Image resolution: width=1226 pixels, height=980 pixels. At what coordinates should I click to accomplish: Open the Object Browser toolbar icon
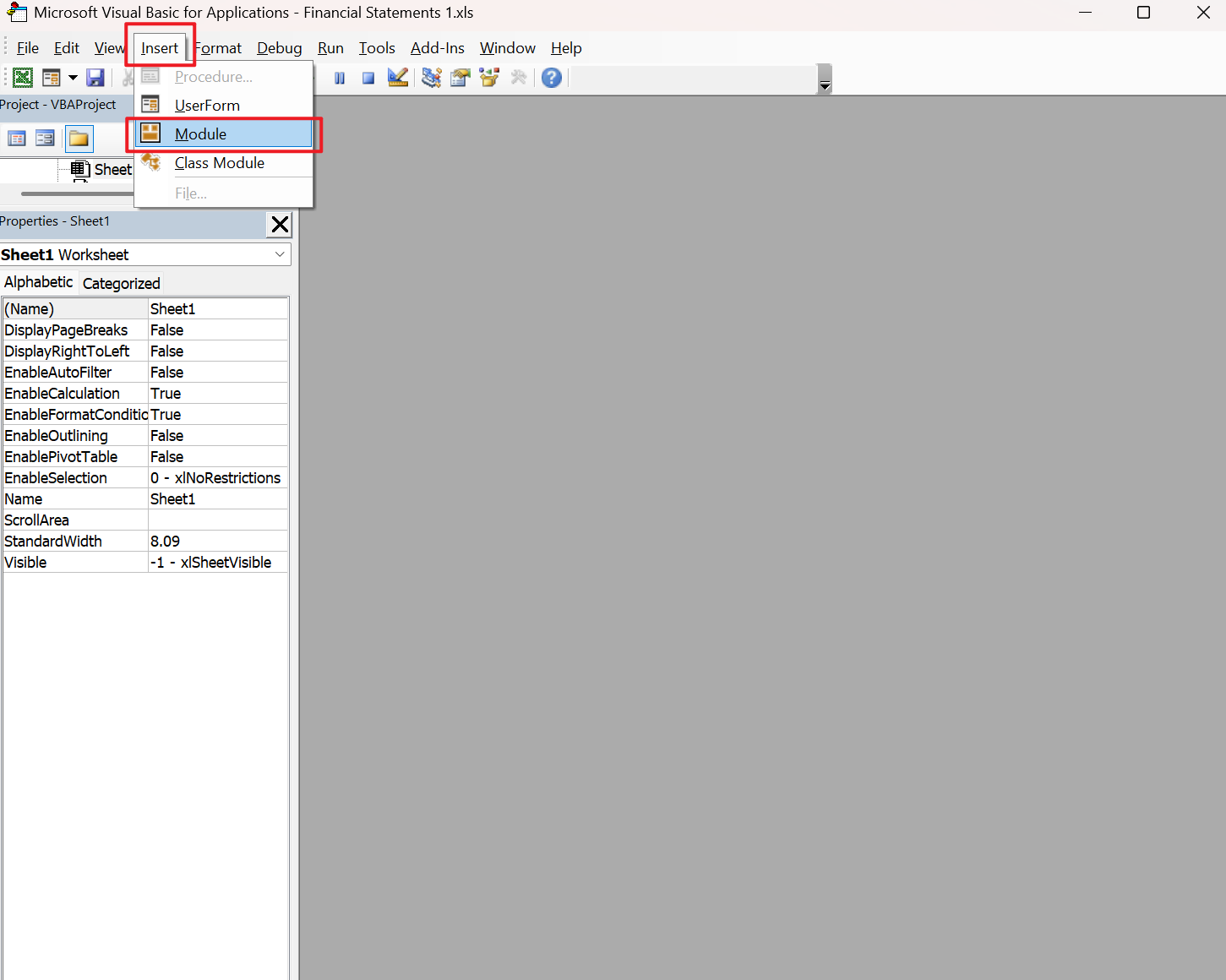click(489, 78)
